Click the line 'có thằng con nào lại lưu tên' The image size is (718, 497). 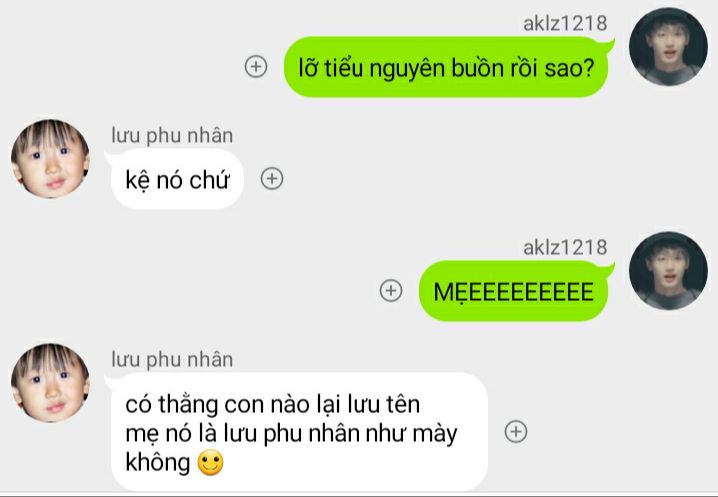click(x=272, y=405)
